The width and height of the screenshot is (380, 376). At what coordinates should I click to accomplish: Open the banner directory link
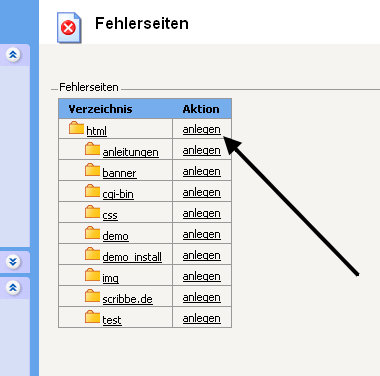(x=119, y=173)
